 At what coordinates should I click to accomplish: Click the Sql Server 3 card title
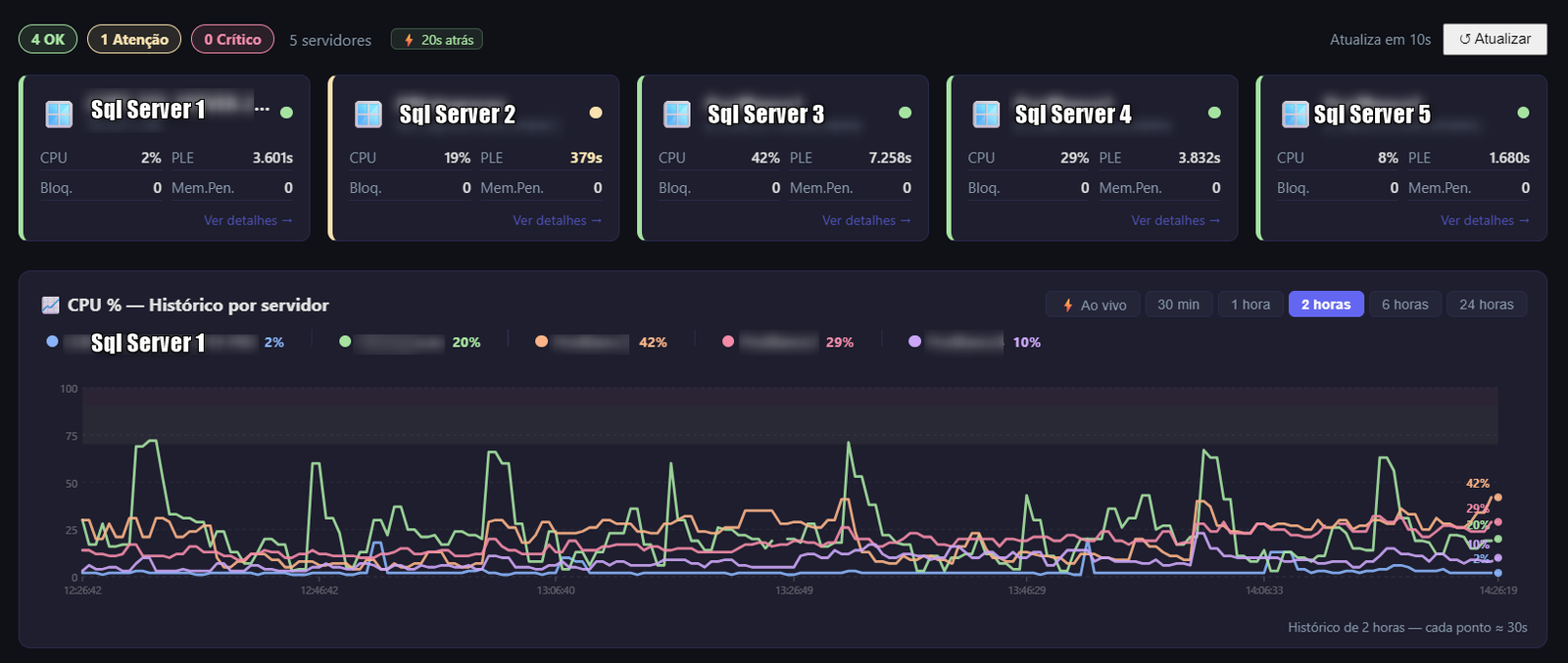click(765, 115)
